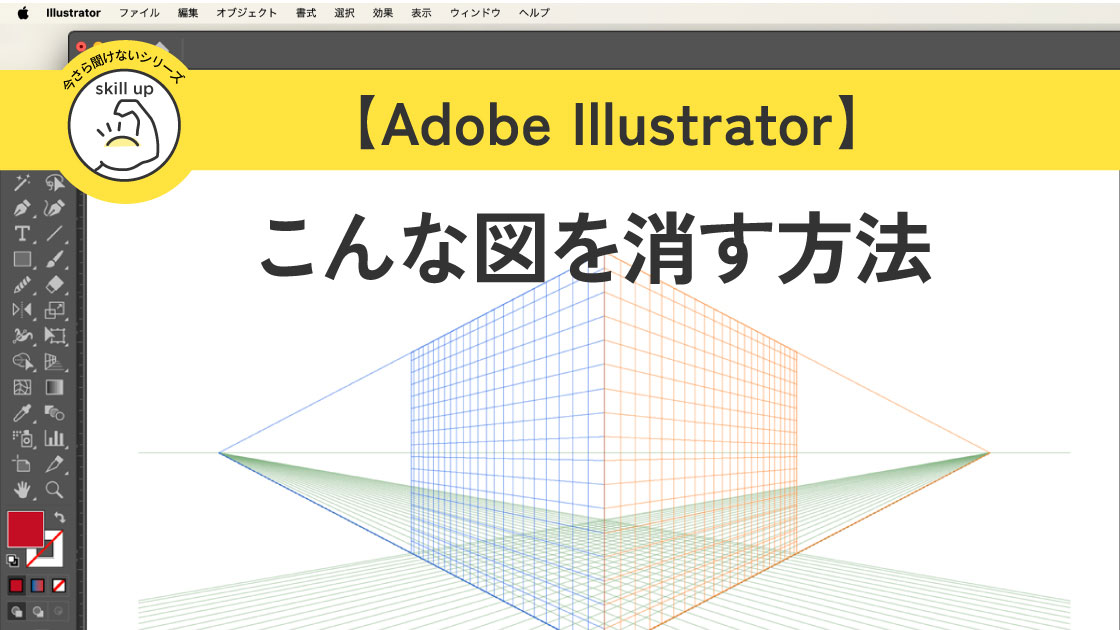Select the Type tool
1120x630 pixels.
tap(22, 234)
